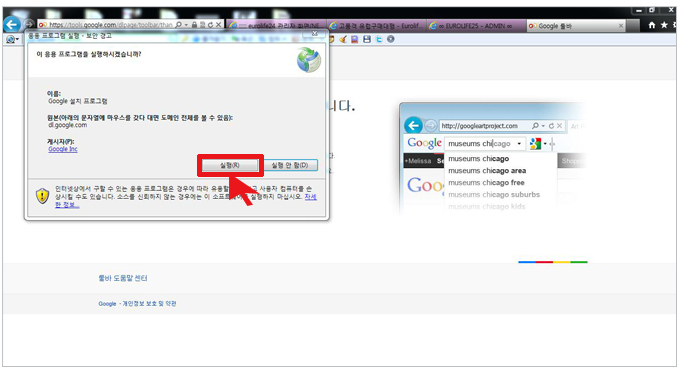The width and height of the screenshot is (686, 372).
Task: Click the red-blue bookmark toolbar icon
Action: [x=355, y=39]
